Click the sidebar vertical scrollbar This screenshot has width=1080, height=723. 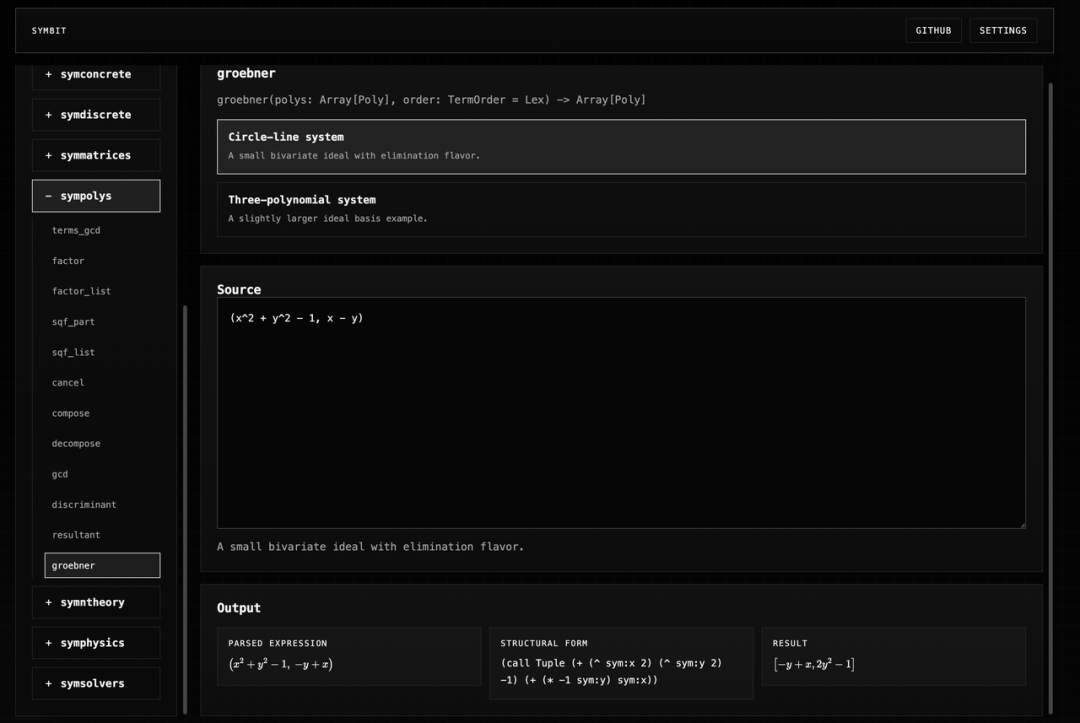pyautogui.click(x=185, y=510)
